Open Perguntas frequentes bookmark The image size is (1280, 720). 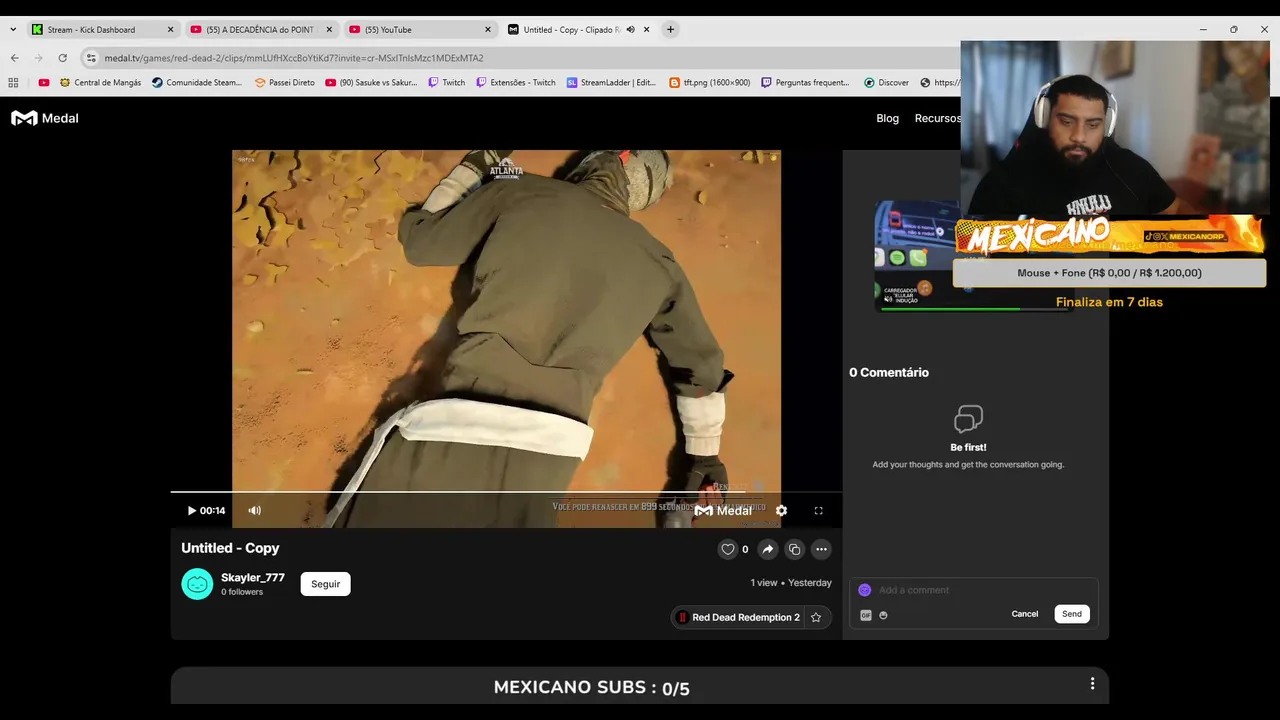[805, 83]
